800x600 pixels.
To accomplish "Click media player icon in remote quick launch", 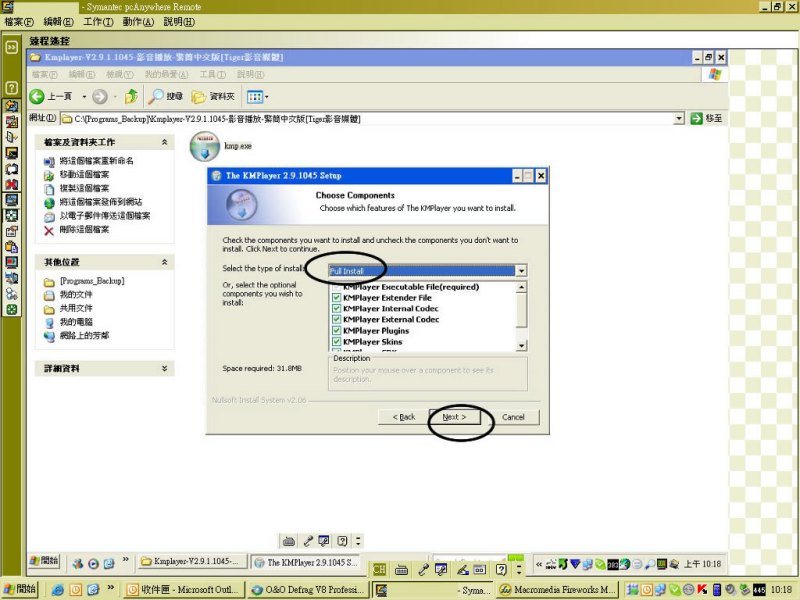I will [x=93, y=563].
